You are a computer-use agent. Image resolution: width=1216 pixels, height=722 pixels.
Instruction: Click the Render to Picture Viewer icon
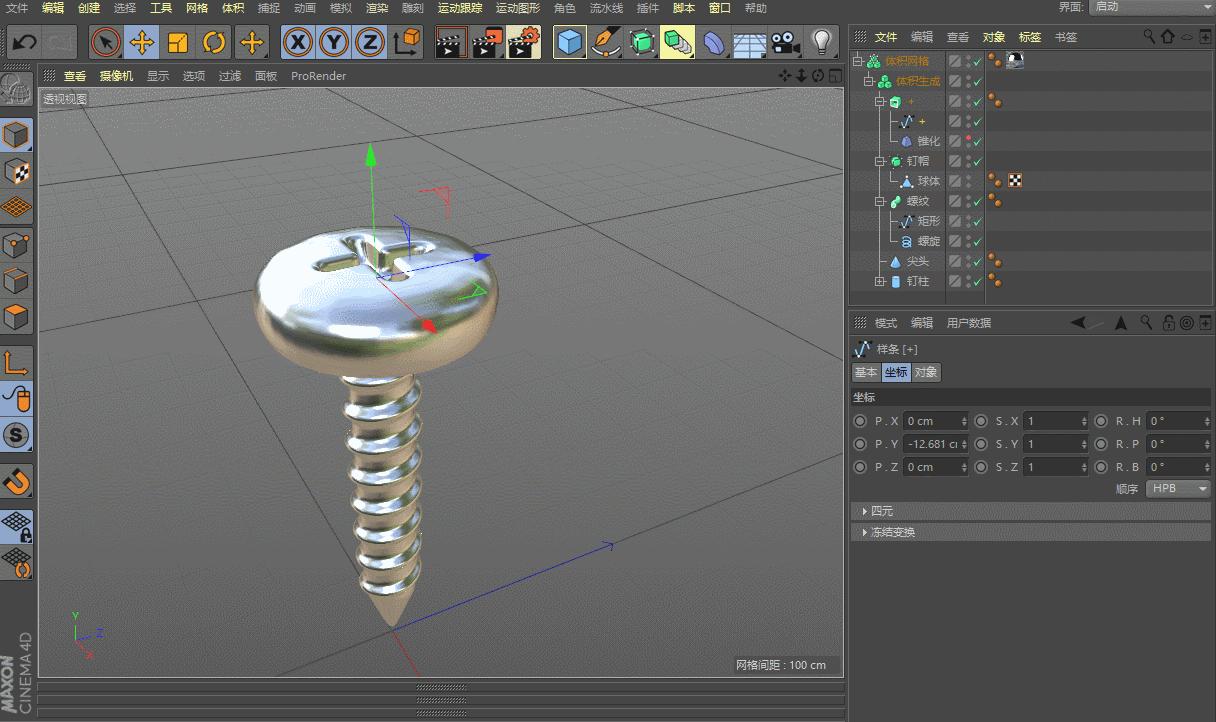pos(489,42)
